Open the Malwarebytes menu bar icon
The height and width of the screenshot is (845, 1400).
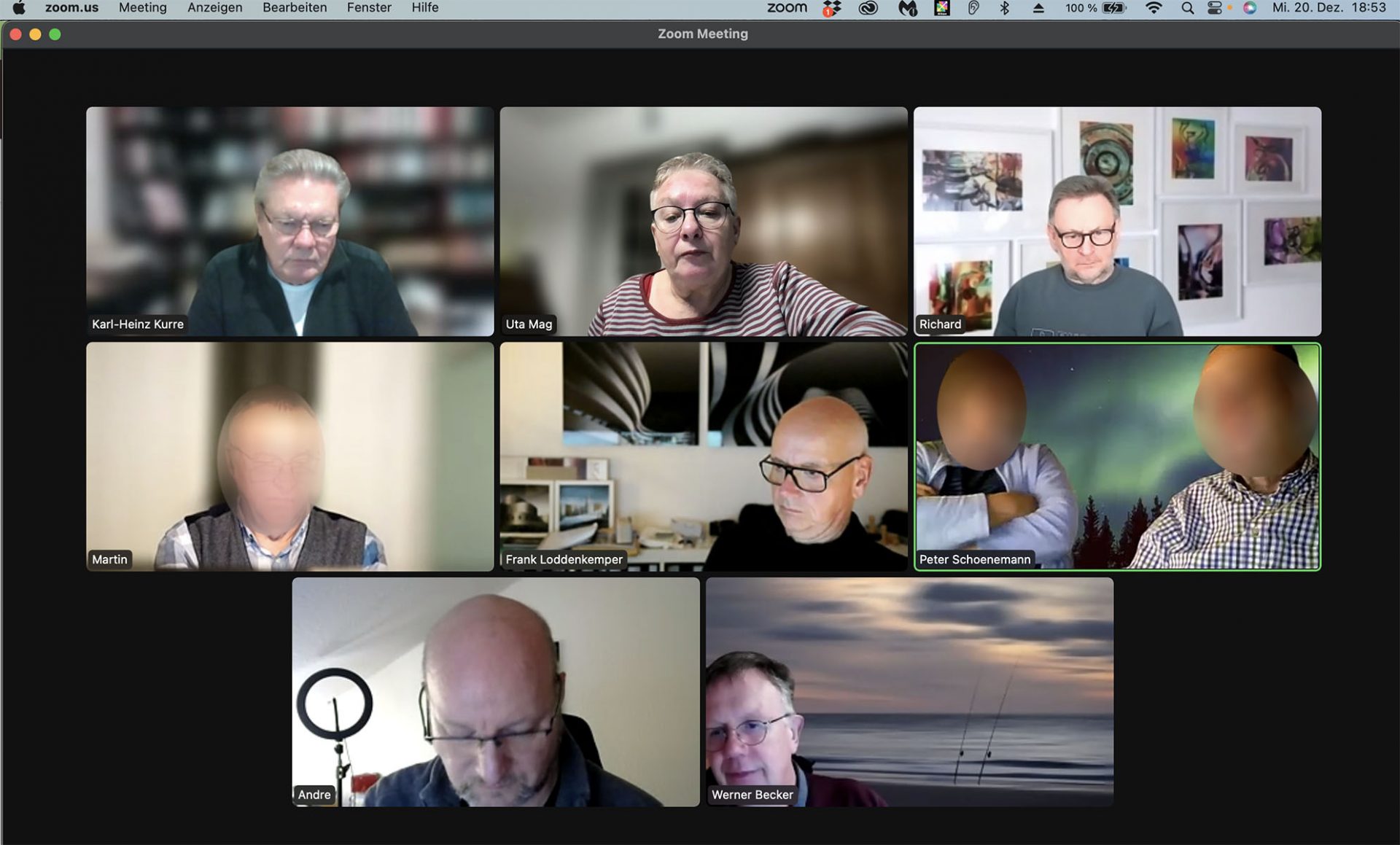click(907, 8)
